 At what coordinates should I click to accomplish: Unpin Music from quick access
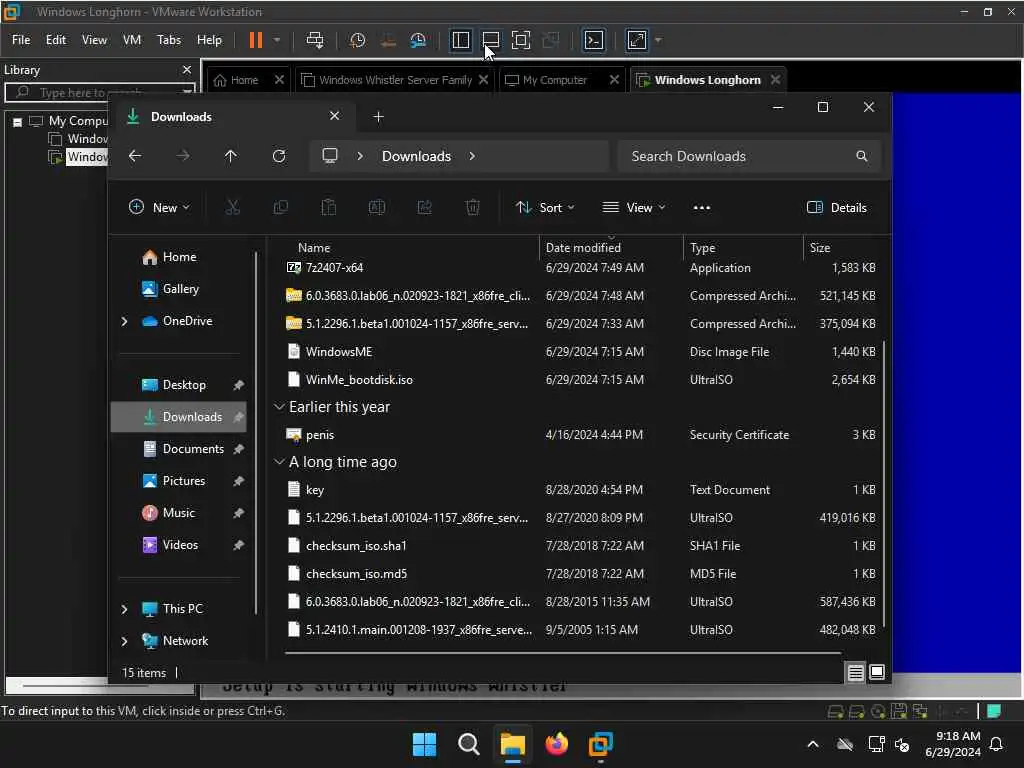point(238,513)
